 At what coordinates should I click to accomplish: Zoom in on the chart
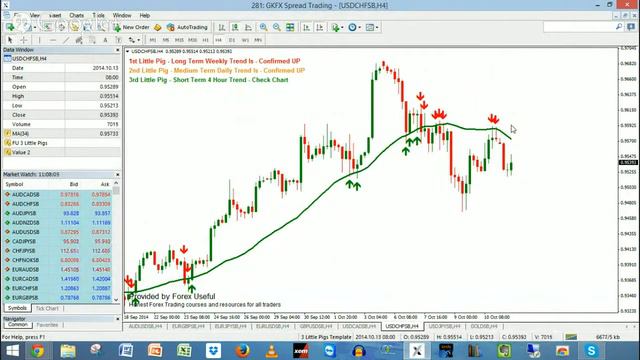[x=264, y=27]
